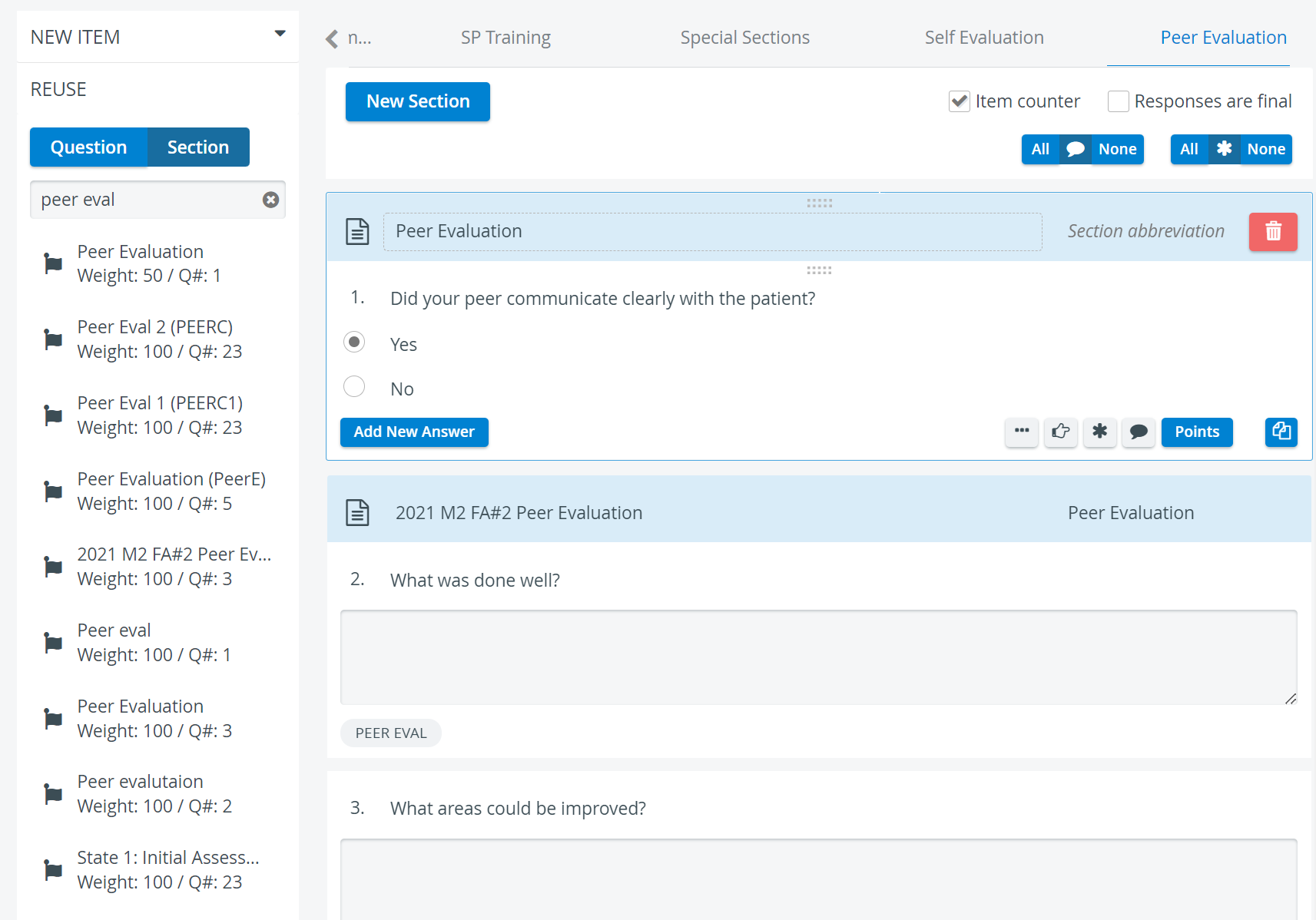Click the copy question icon beside Points
1316x920 pixels.
(x=1281, y=432)
